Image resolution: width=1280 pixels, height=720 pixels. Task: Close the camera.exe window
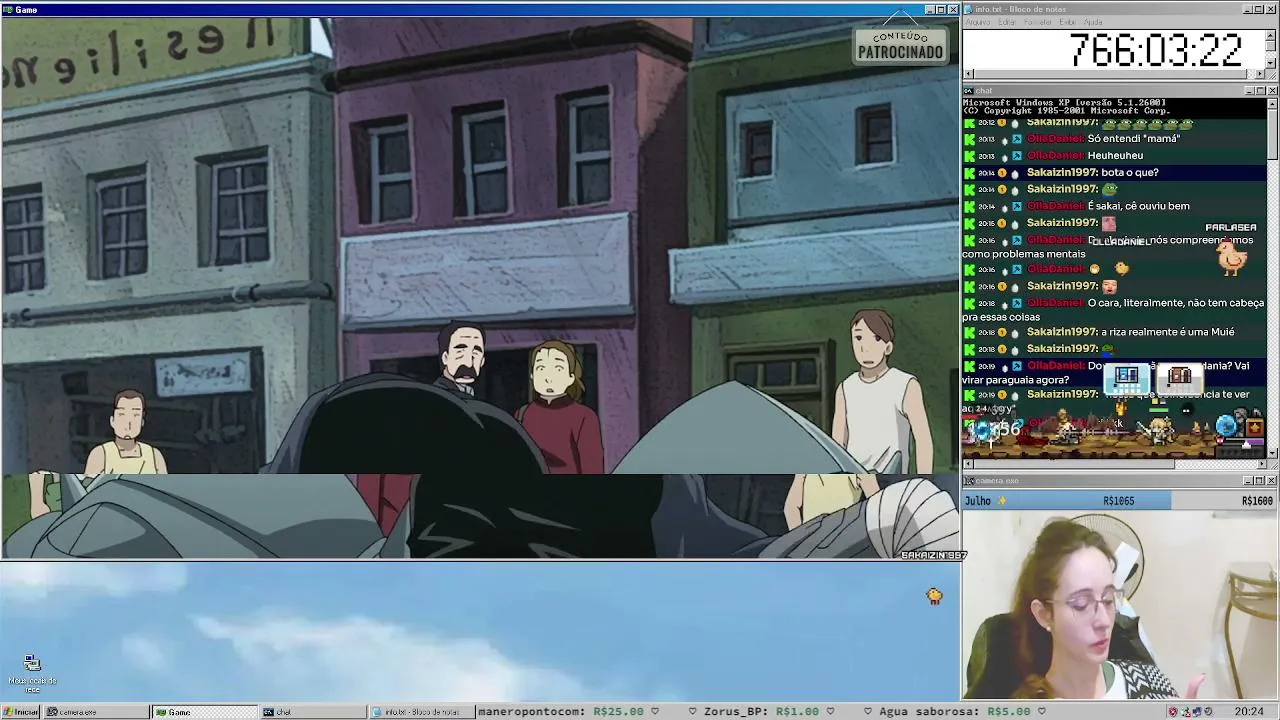[x=1272, y=481]
